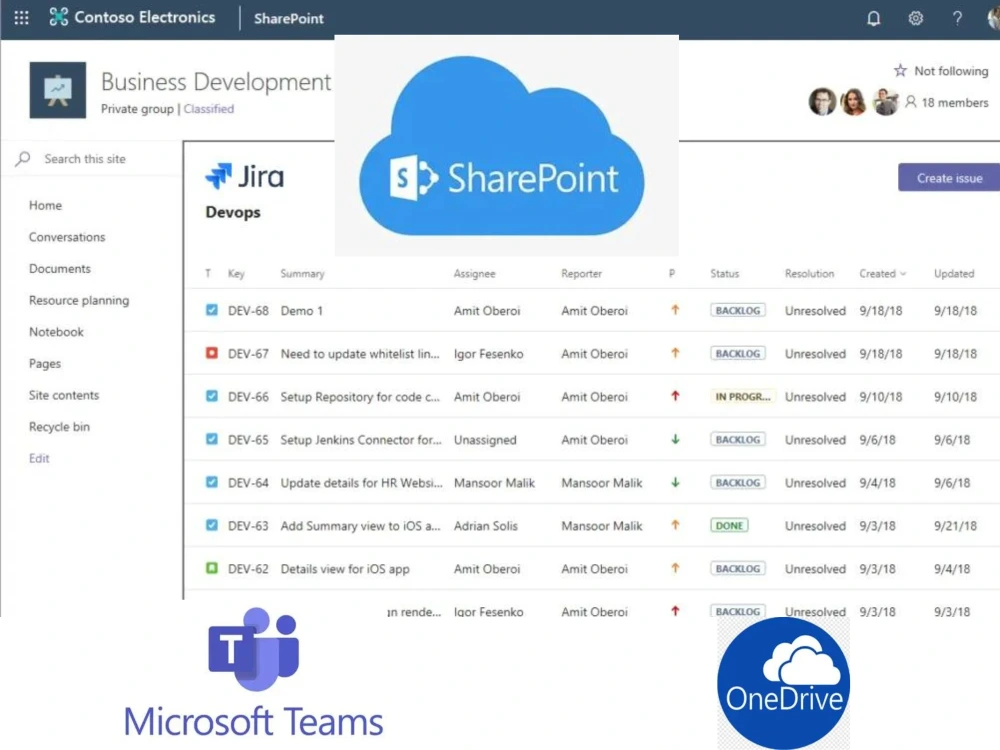Image resolution: width=1000 pixels, height=750 pixels.
Task: Click the IN PROGR... status badge on DEV-66
Action: [742, 396]
